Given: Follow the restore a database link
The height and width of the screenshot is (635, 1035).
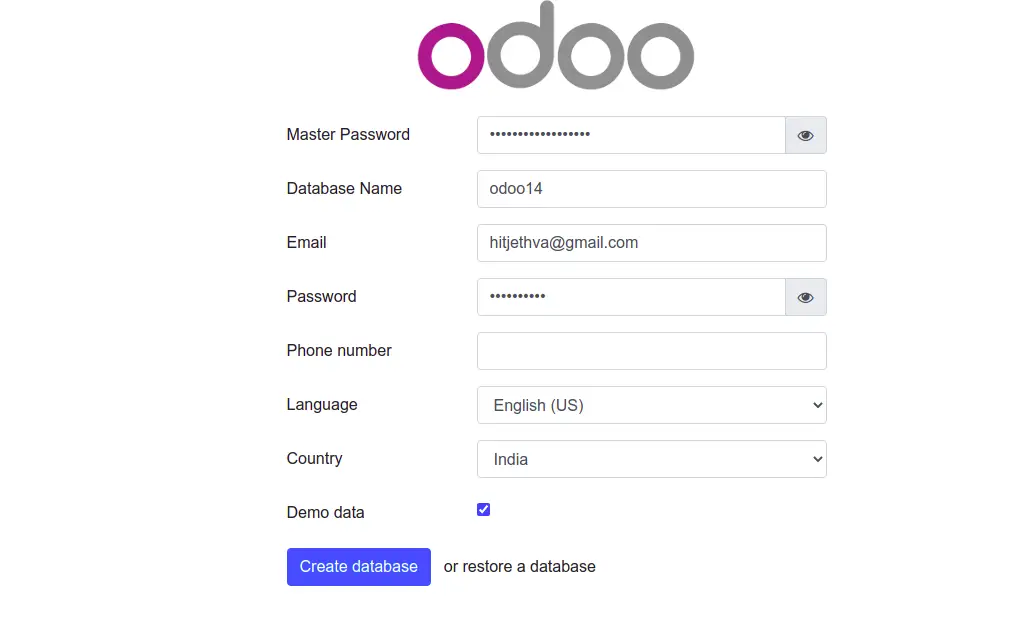Looking at the screenshot, I should coord(529,566).
